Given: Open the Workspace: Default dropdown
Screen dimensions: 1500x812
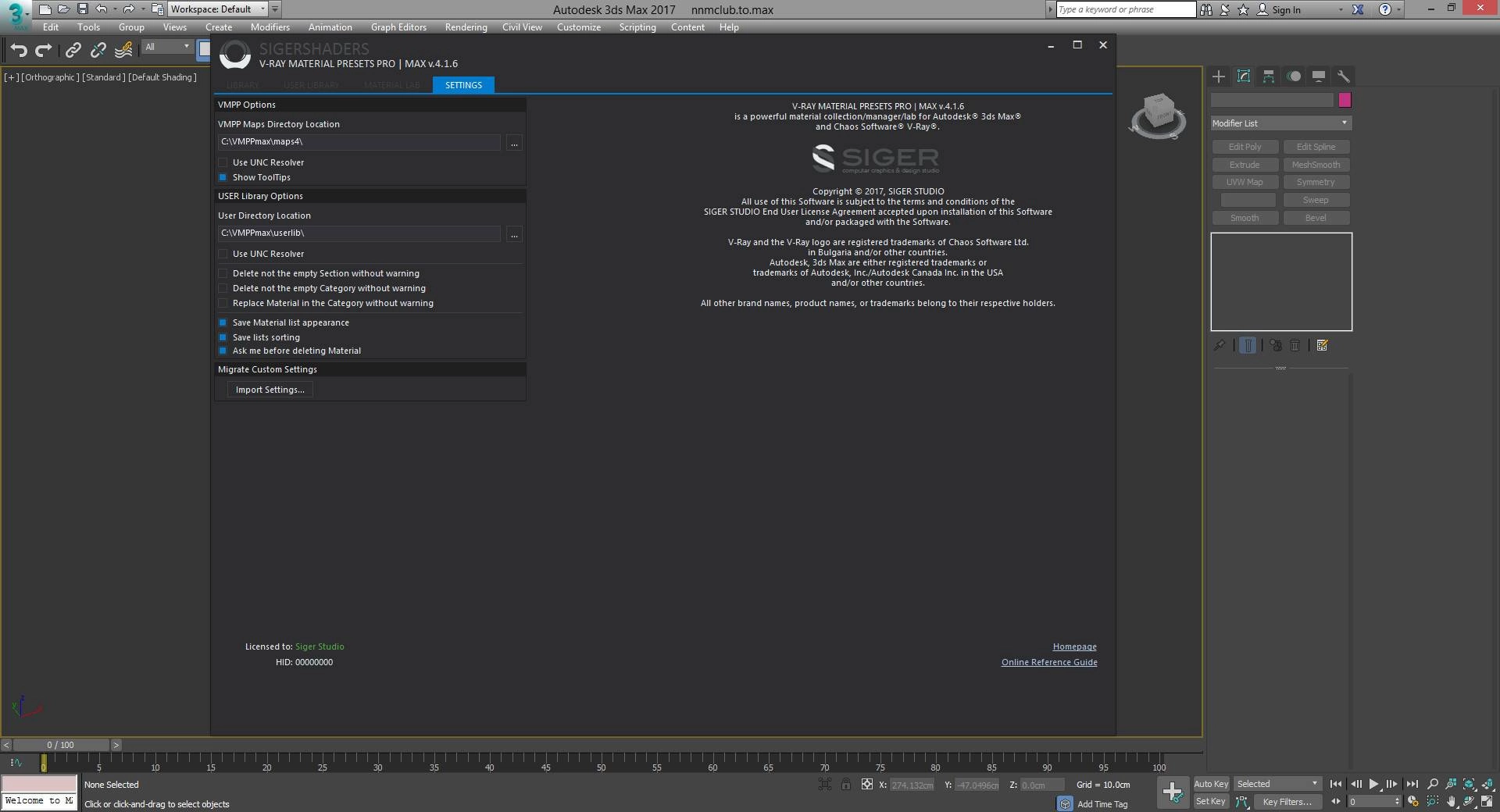Looking at the screenshot, I should point(218,9).
